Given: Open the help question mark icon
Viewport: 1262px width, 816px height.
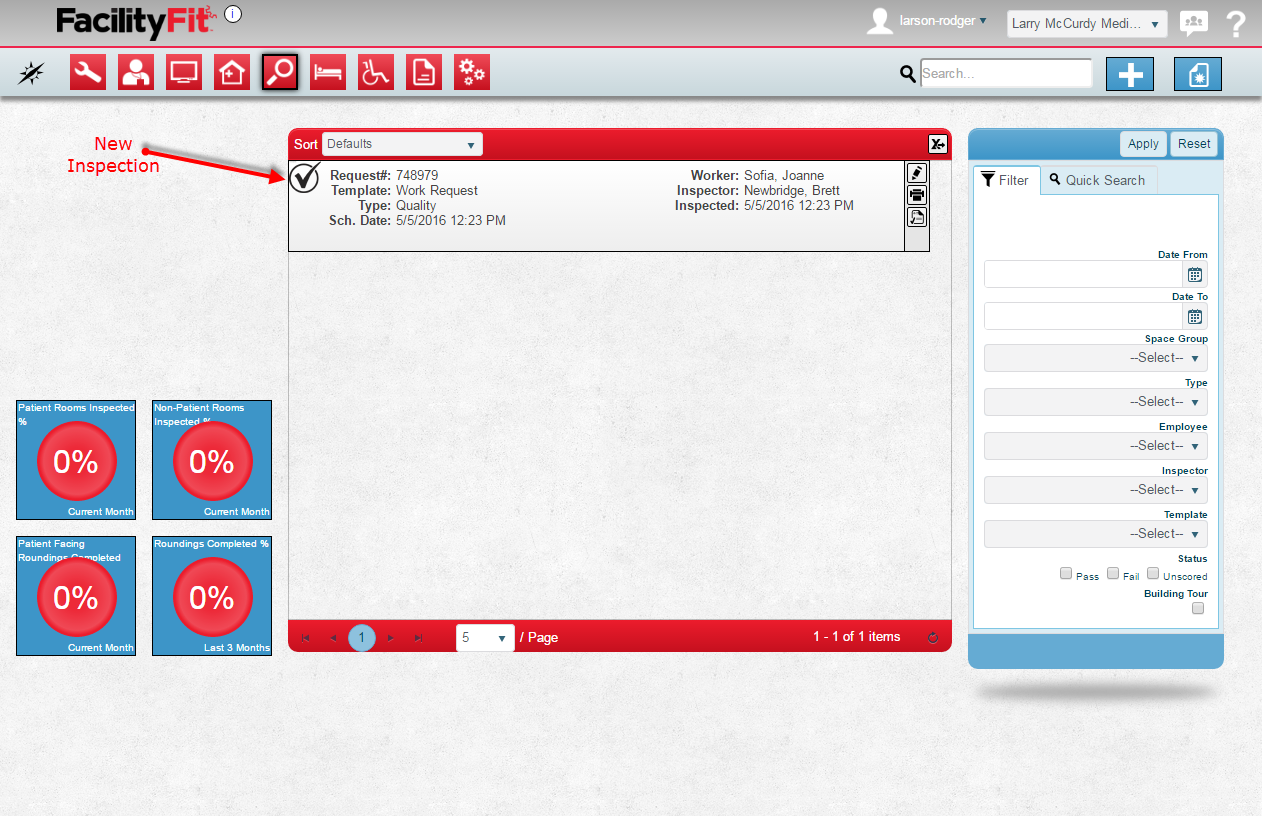Looking at the screenshot, I should tap(1236, 23).
